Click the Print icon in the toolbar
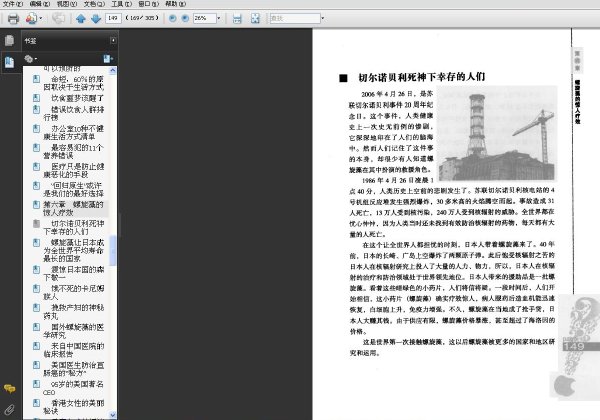Screen dimensions: 600x420 click(13, 18)
